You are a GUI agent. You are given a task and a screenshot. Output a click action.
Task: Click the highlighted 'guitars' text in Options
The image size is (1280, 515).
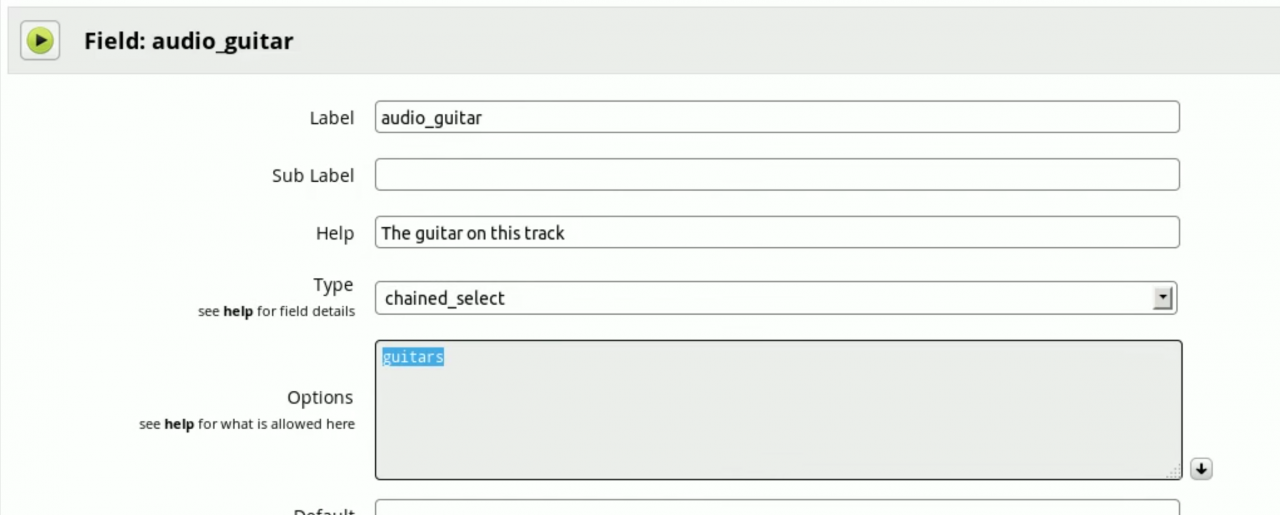click(413, 357)
